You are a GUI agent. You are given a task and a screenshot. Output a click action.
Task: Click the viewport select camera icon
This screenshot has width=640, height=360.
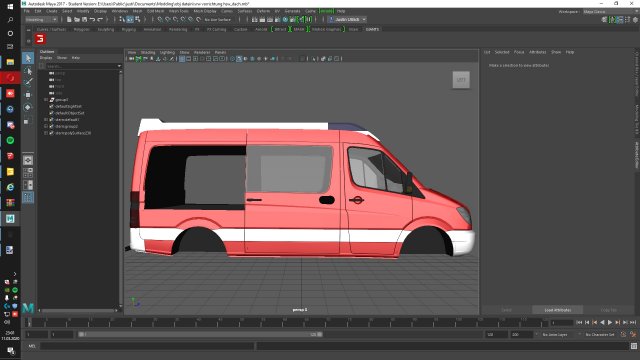(x=131, y=59)
